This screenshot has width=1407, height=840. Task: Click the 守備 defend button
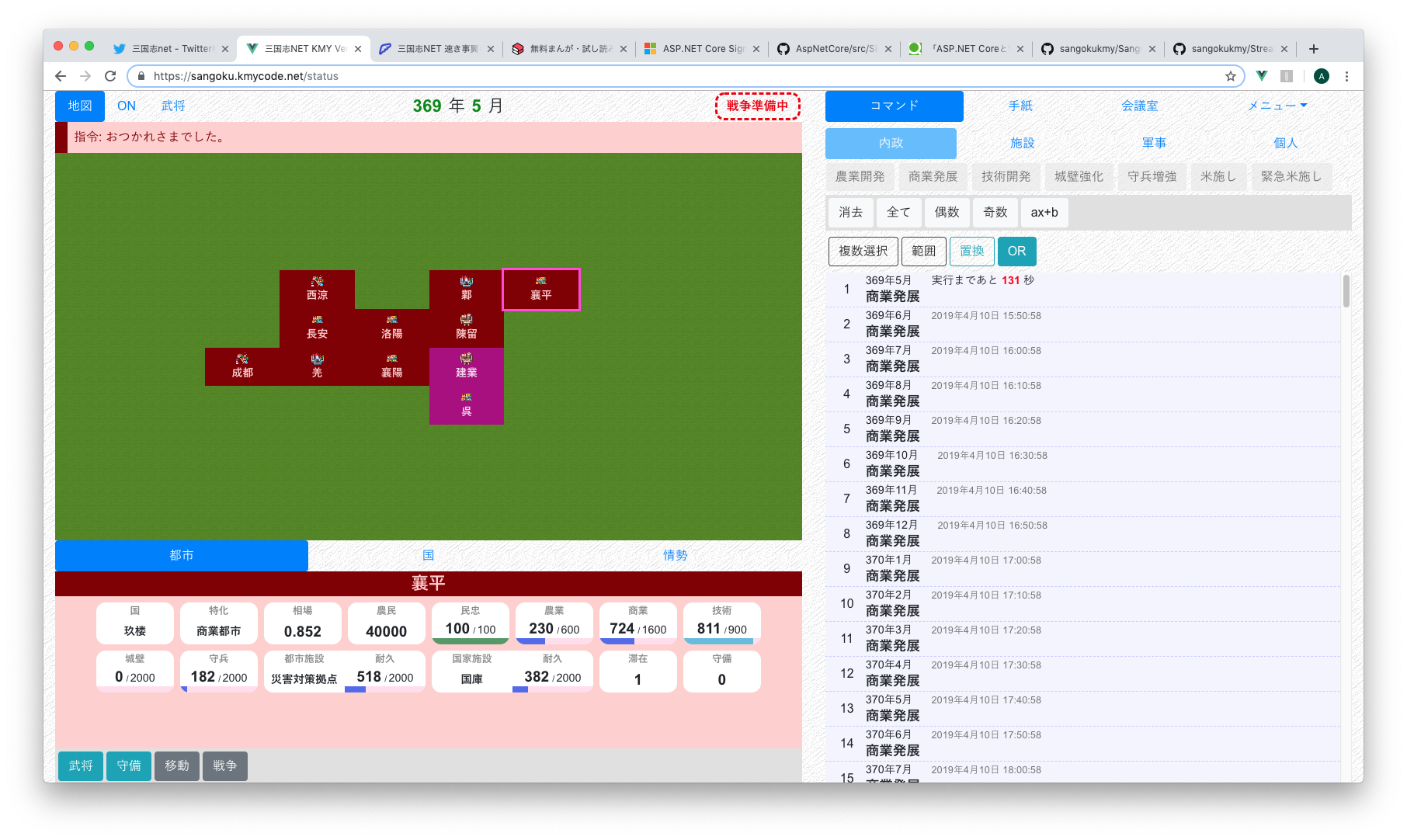coord(129,766)
